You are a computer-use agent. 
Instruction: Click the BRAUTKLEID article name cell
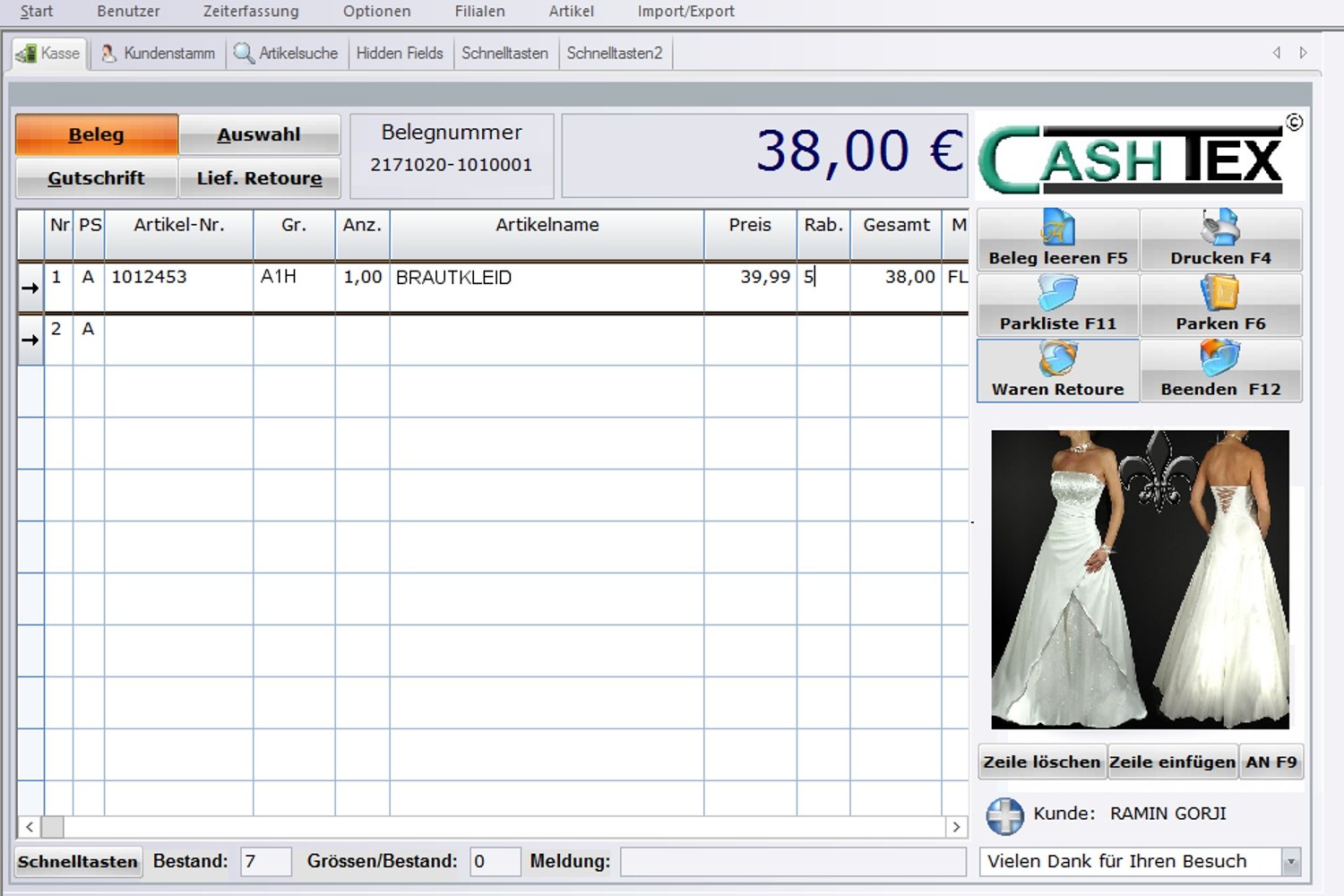click(547, 287)
